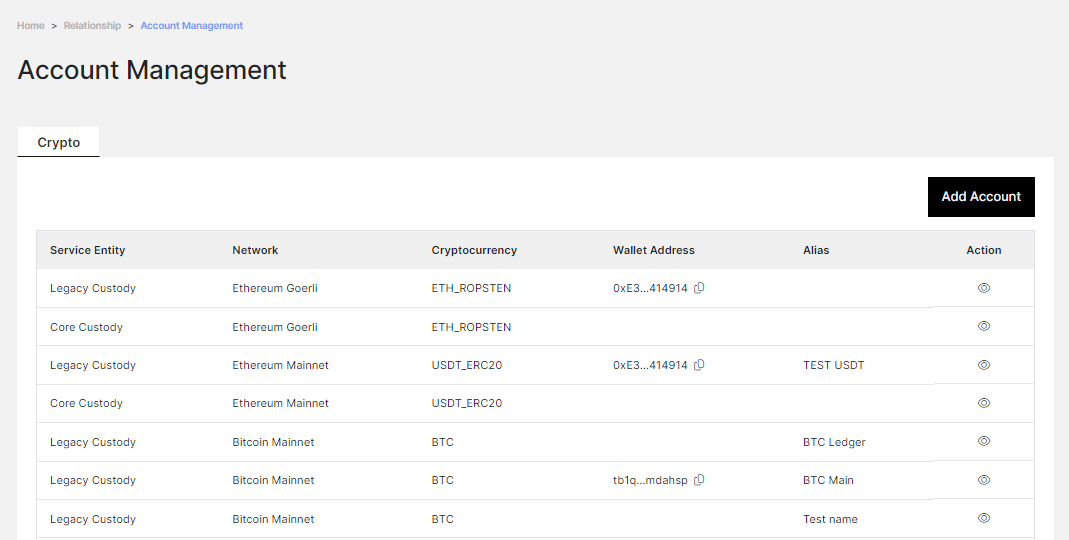1069x540 pixels.
Task: View the Test name account entry
Action: tap(983, 518)
